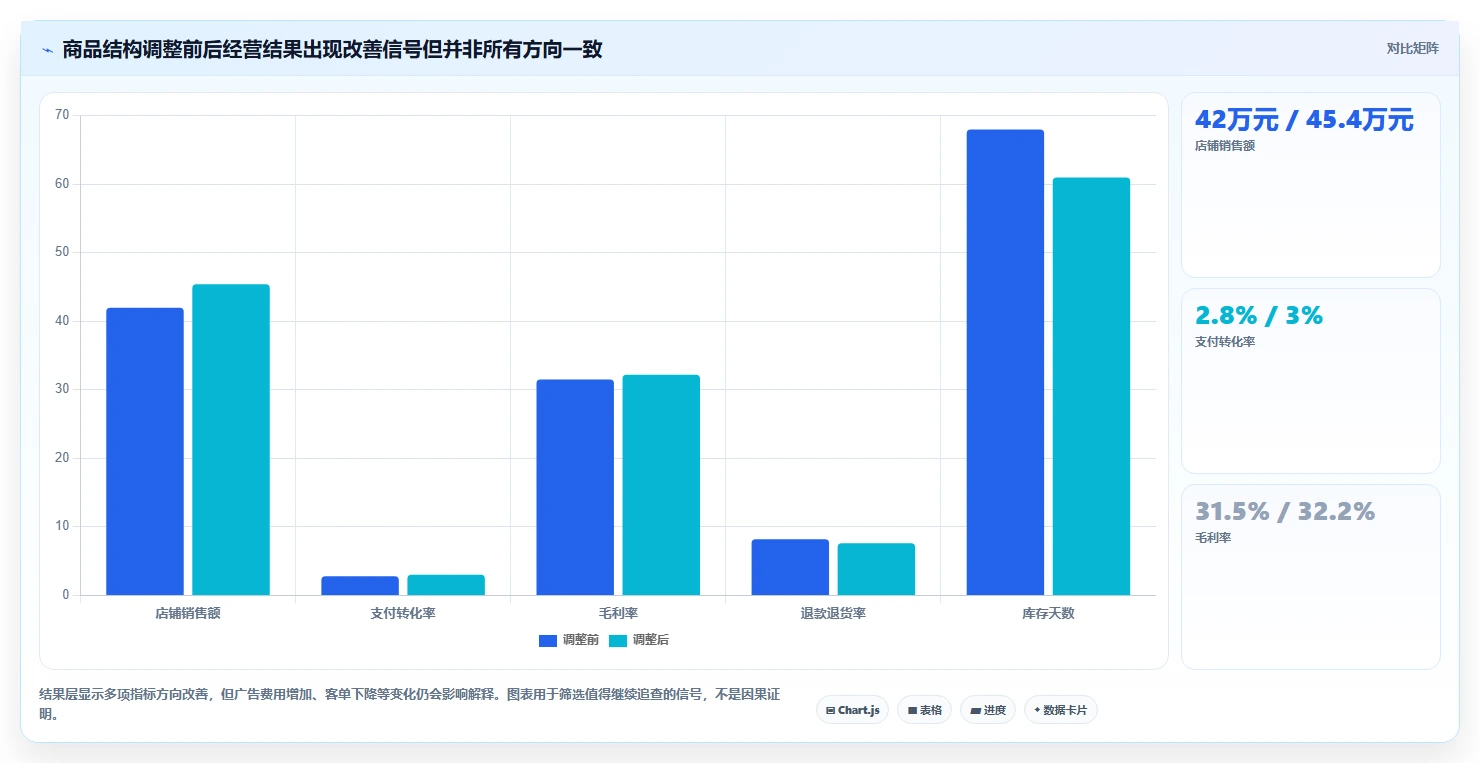1480x763 pixels.
Task: Click the y-axis tick label 50
Action: click(x=62, y=252)
